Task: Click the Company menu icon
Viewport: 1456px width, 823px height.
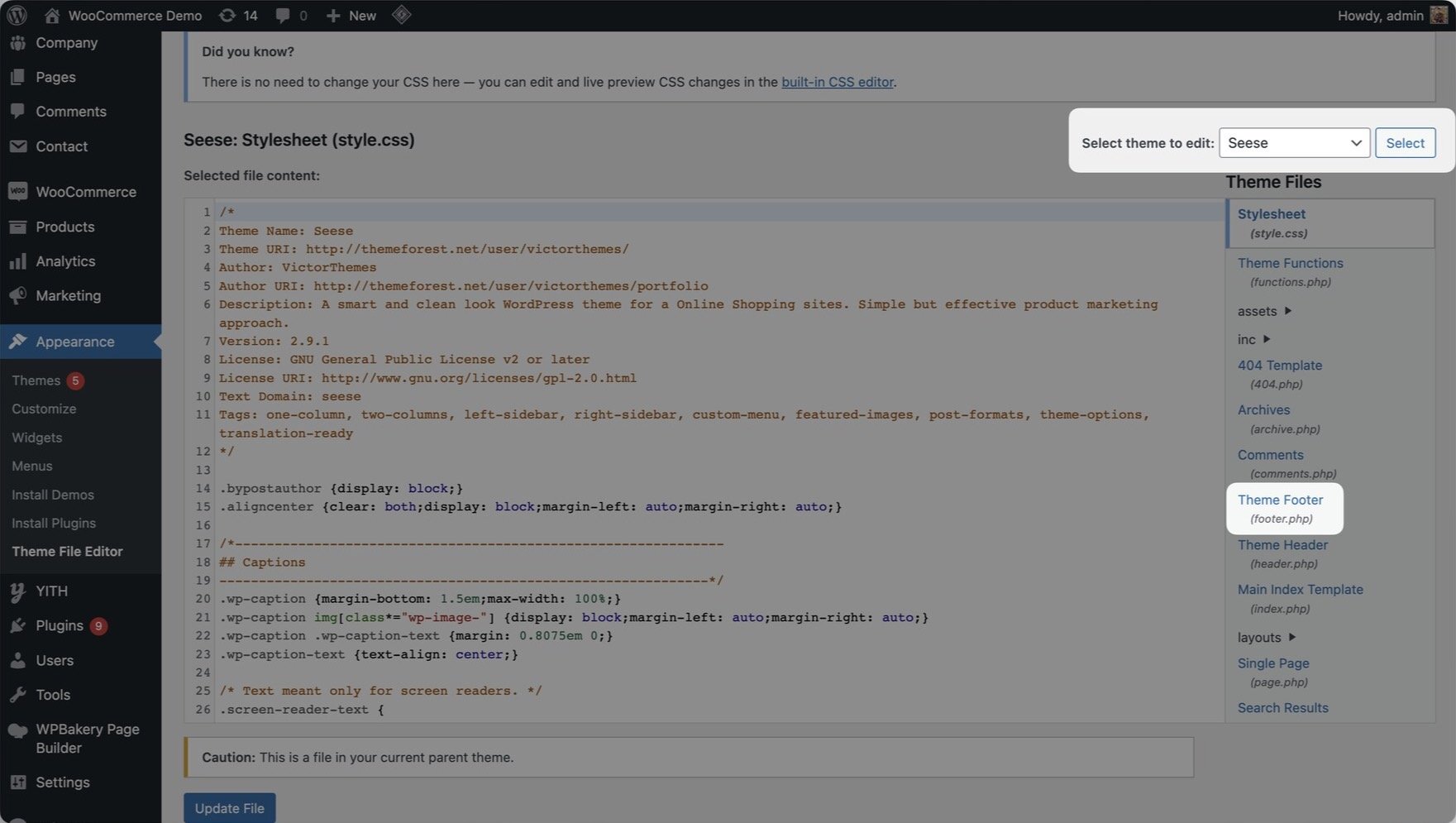Action: coord(17,43)
